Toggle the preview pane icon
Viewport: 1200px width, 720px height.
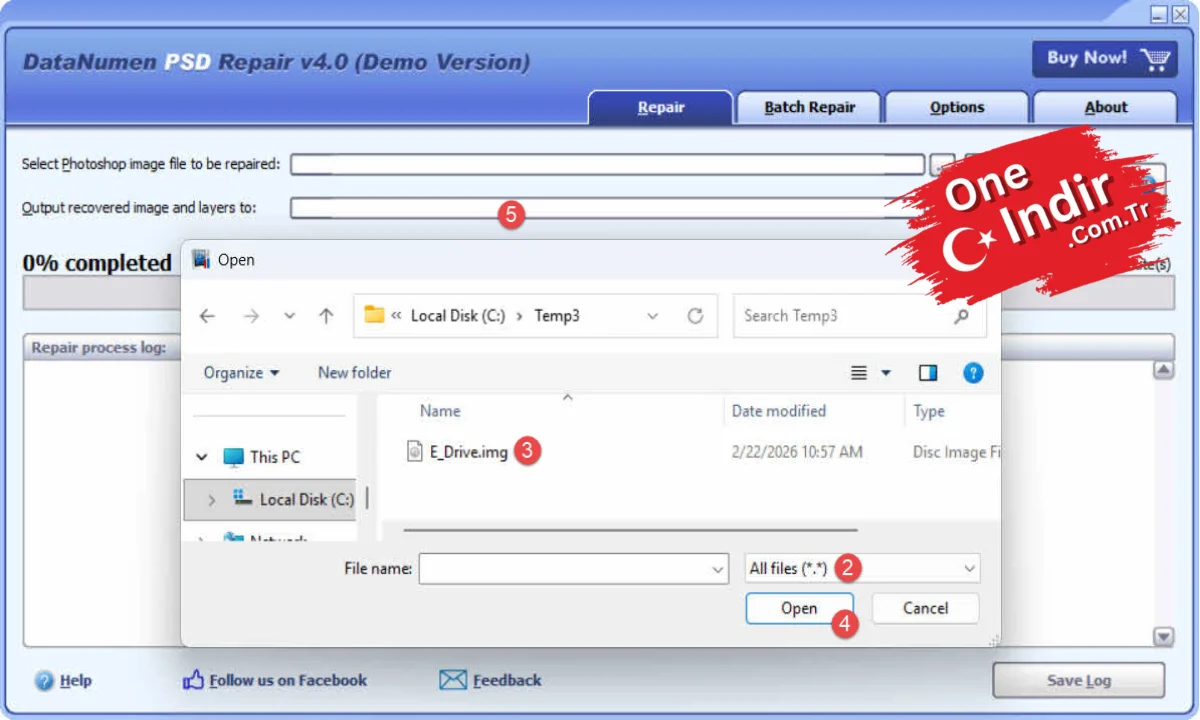coord(928,373)
